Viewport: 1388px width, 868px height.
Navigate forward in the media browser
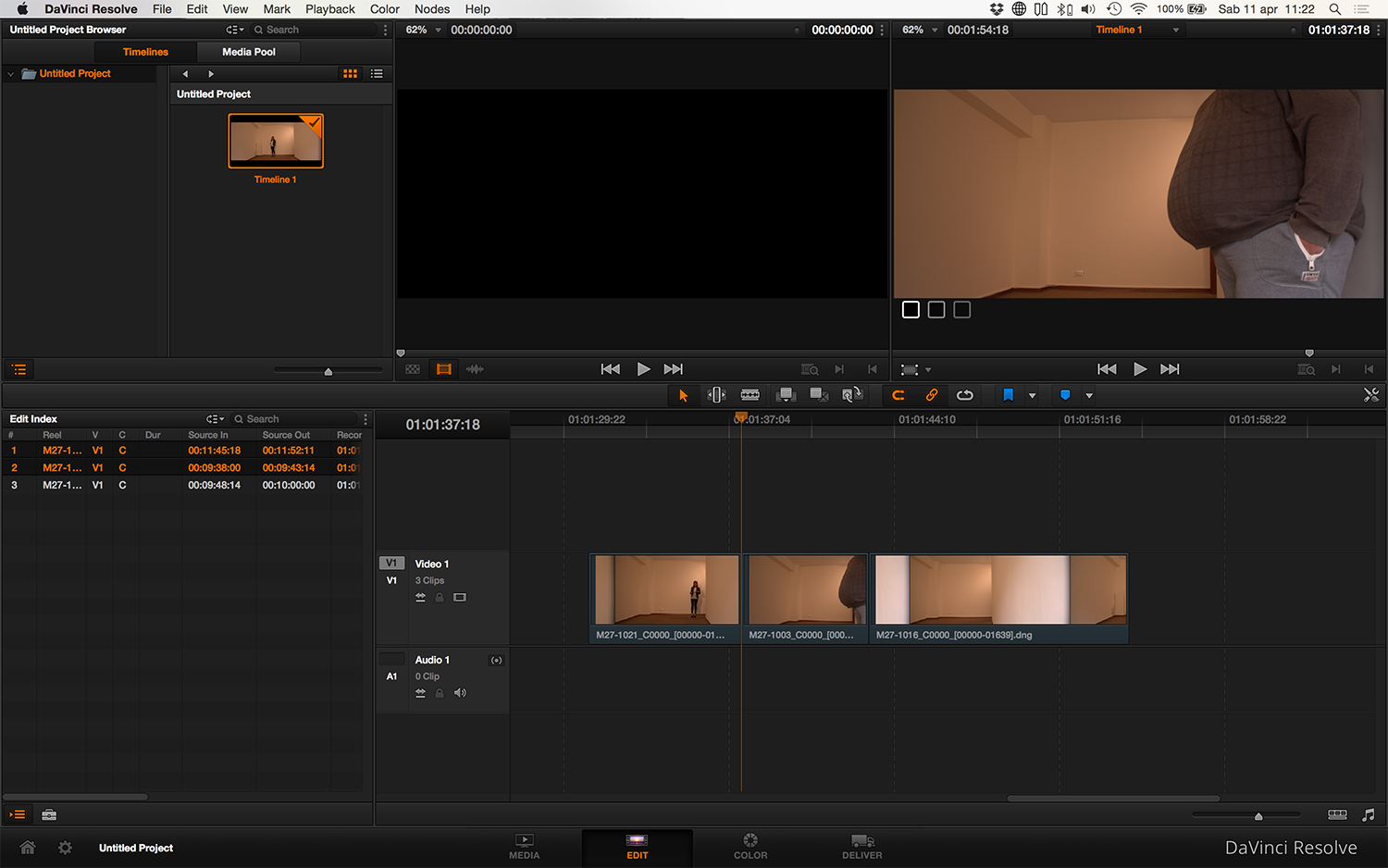(211, 74)
